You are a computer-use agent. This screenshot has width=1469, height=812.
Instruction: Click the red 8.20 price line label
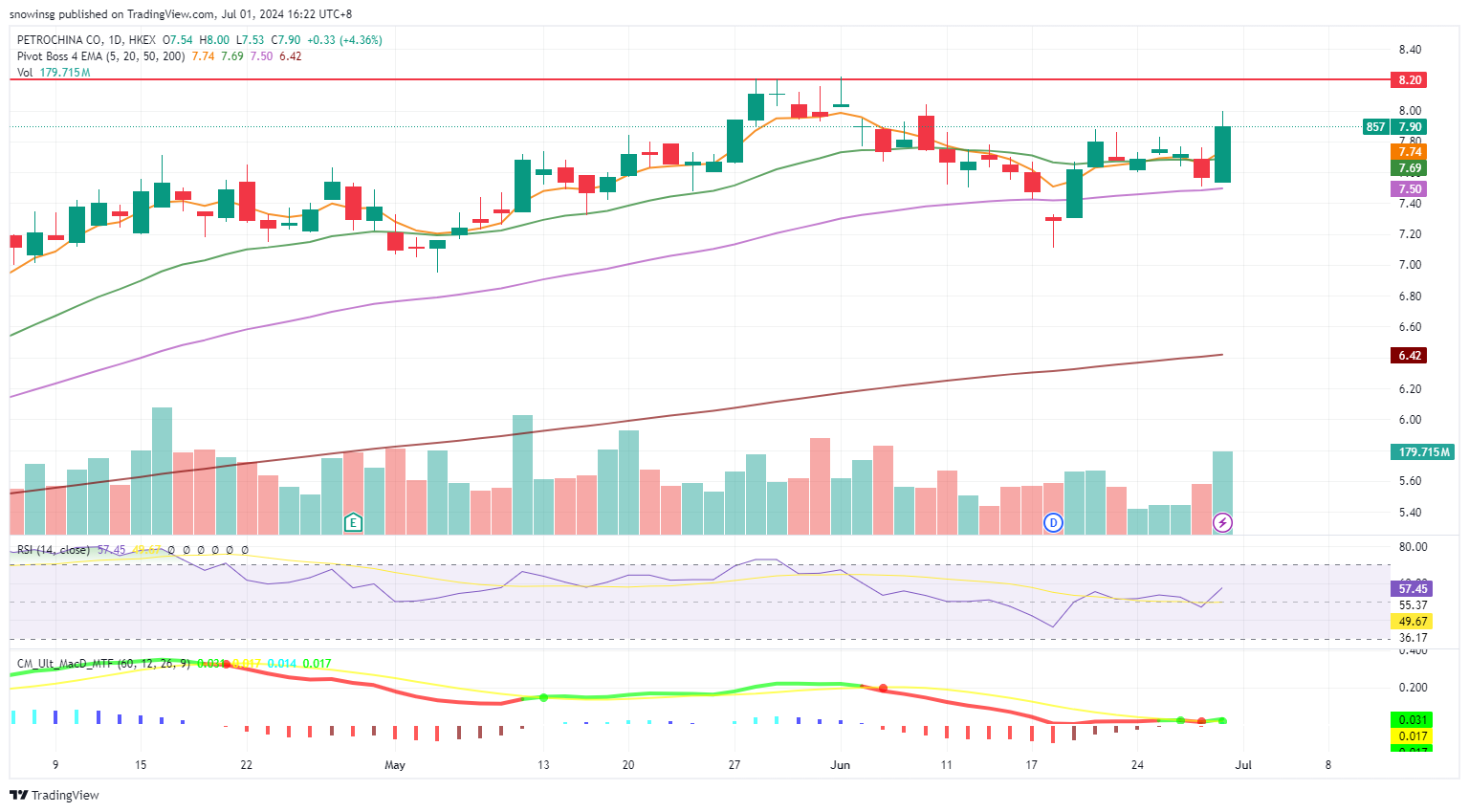pos(1410,79)
